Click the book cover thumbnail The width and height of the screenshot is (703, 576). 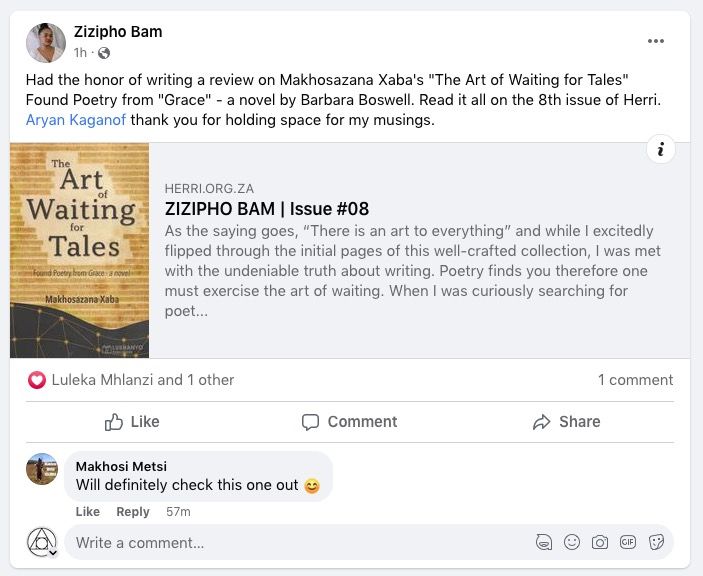tap(80, 251)
